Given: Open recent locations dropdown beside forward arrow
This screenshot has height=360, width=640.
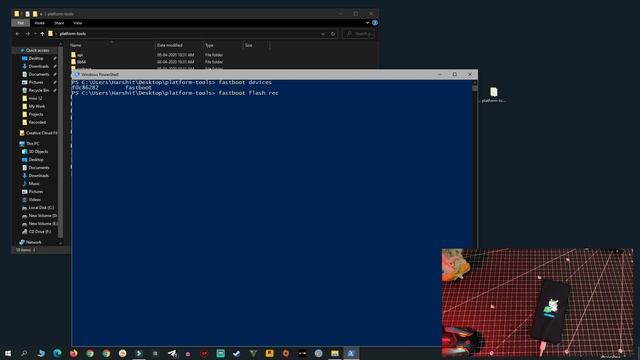Looking at the screenshot, I should click(x=35, y=34).
